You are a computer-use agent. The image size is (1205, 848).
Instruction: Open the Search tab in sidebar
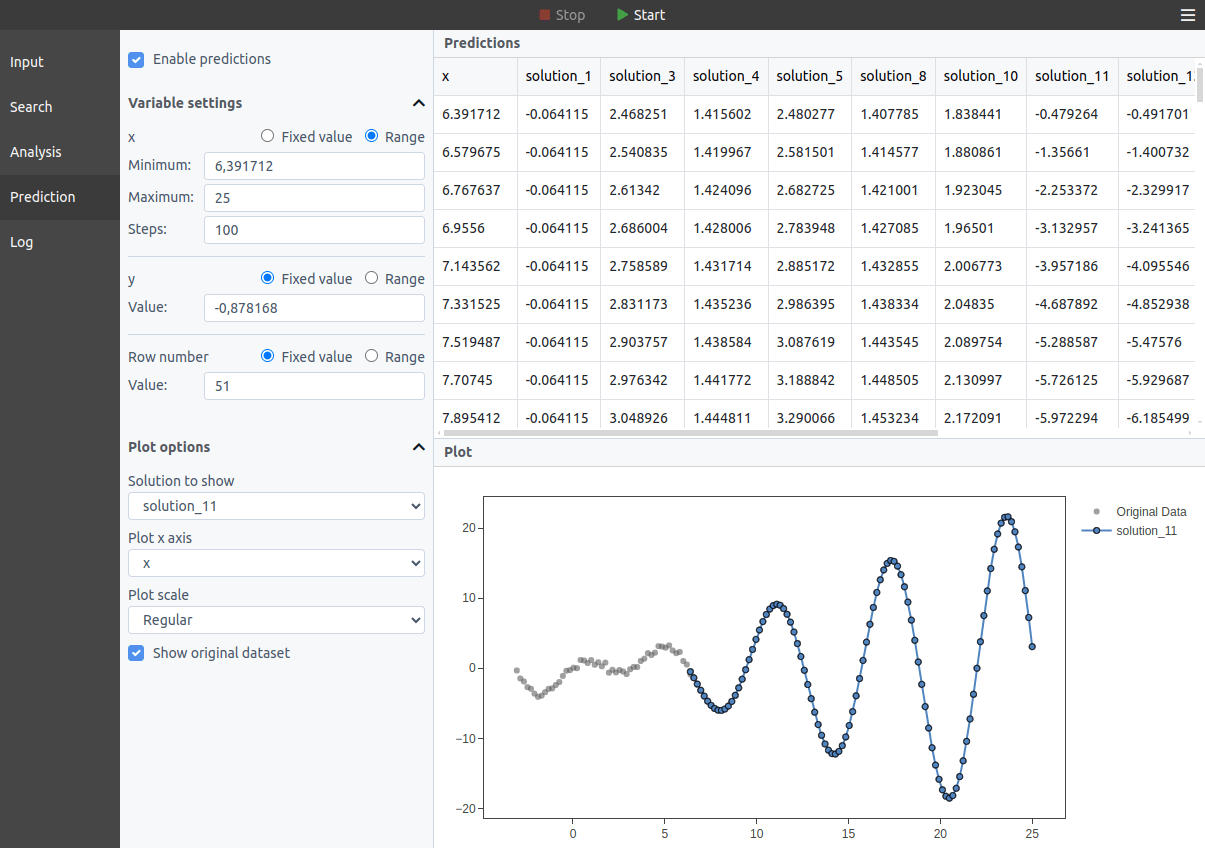(x=31, y=107)
